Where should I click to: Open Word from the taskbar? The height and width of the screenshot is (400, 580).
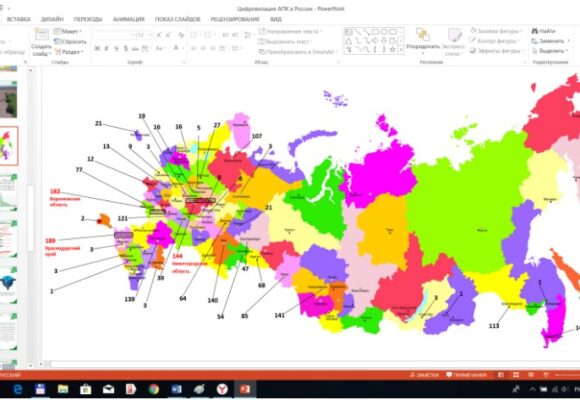point(176,389)
